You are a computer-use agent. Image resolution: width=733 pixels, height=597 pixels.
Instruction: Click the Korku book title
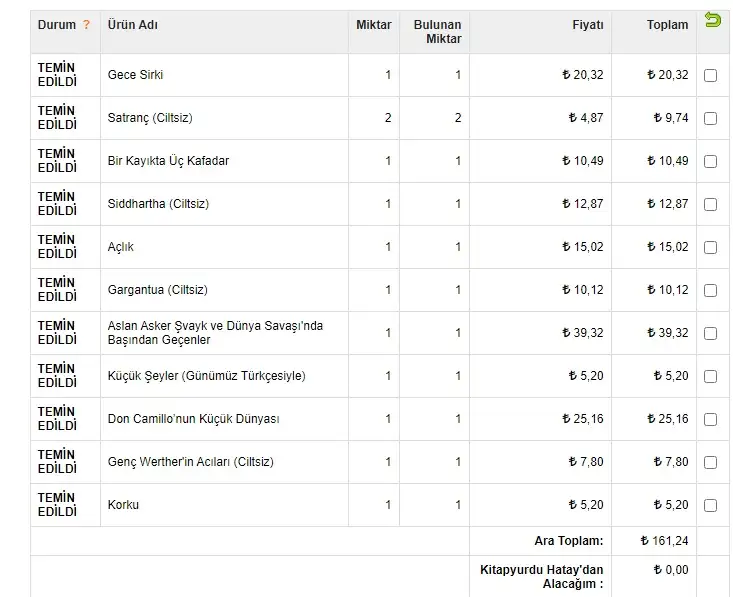[123, 505]
